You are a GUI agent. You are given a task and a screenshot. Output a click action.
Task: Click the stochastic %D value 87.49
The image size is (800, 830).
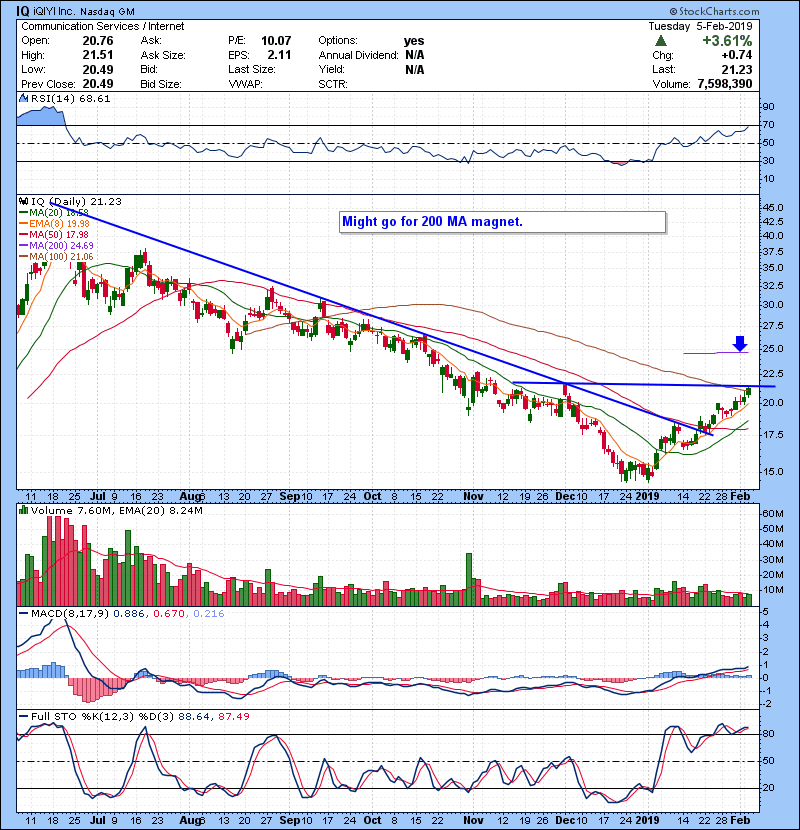233,716
